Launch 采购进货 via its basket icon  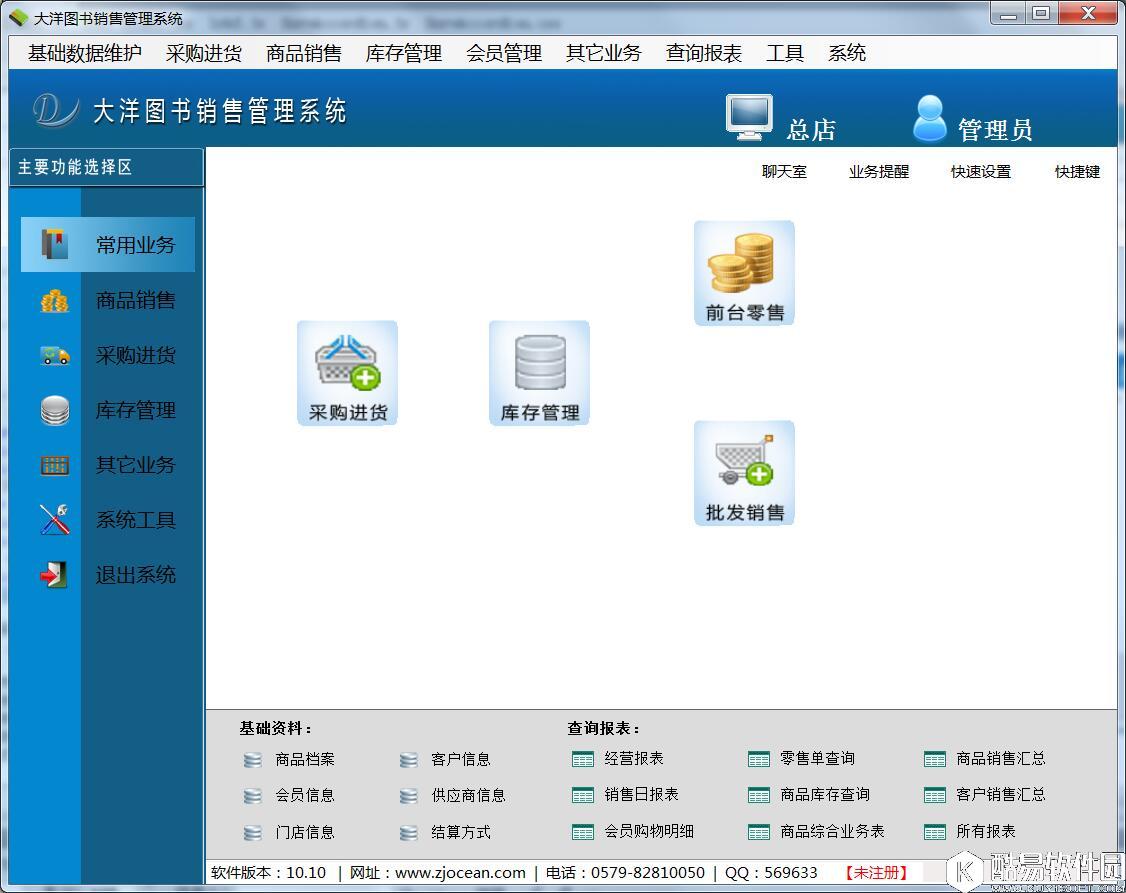346,372
